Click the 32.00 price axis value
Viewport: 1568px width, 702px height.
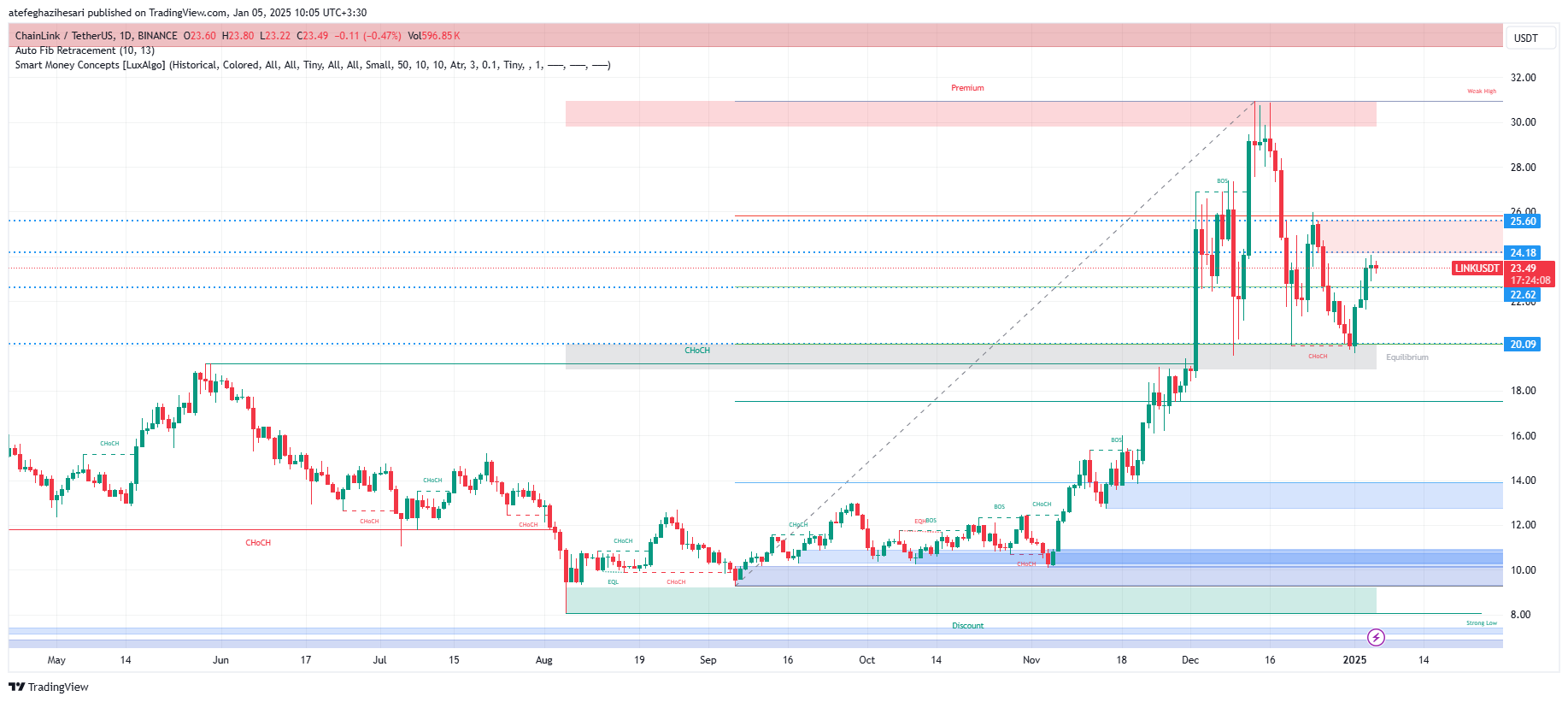click(x=1523, y=78)
